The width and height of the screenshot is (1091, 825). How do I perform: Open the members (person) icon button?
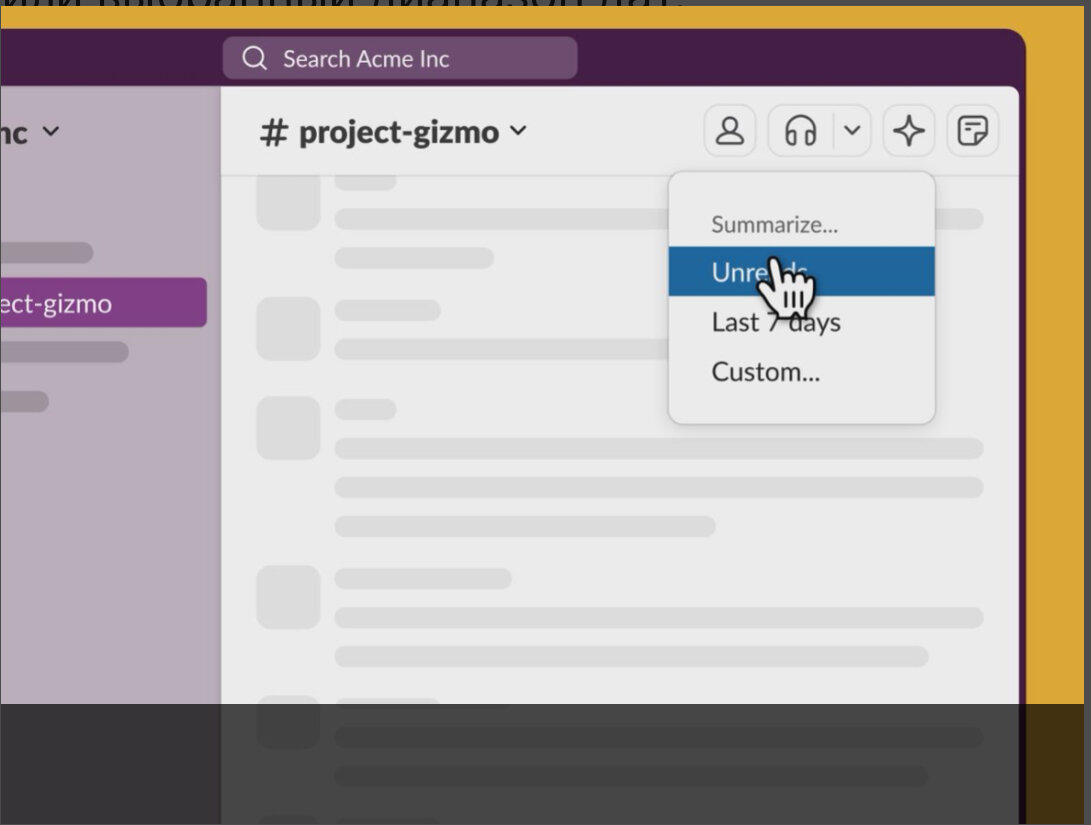click(730, 131)
